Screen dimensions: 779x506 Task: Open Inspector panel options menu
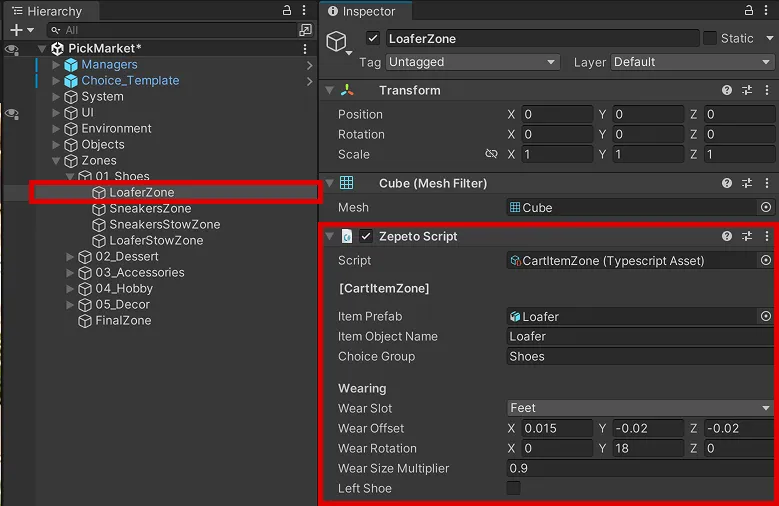766,10
